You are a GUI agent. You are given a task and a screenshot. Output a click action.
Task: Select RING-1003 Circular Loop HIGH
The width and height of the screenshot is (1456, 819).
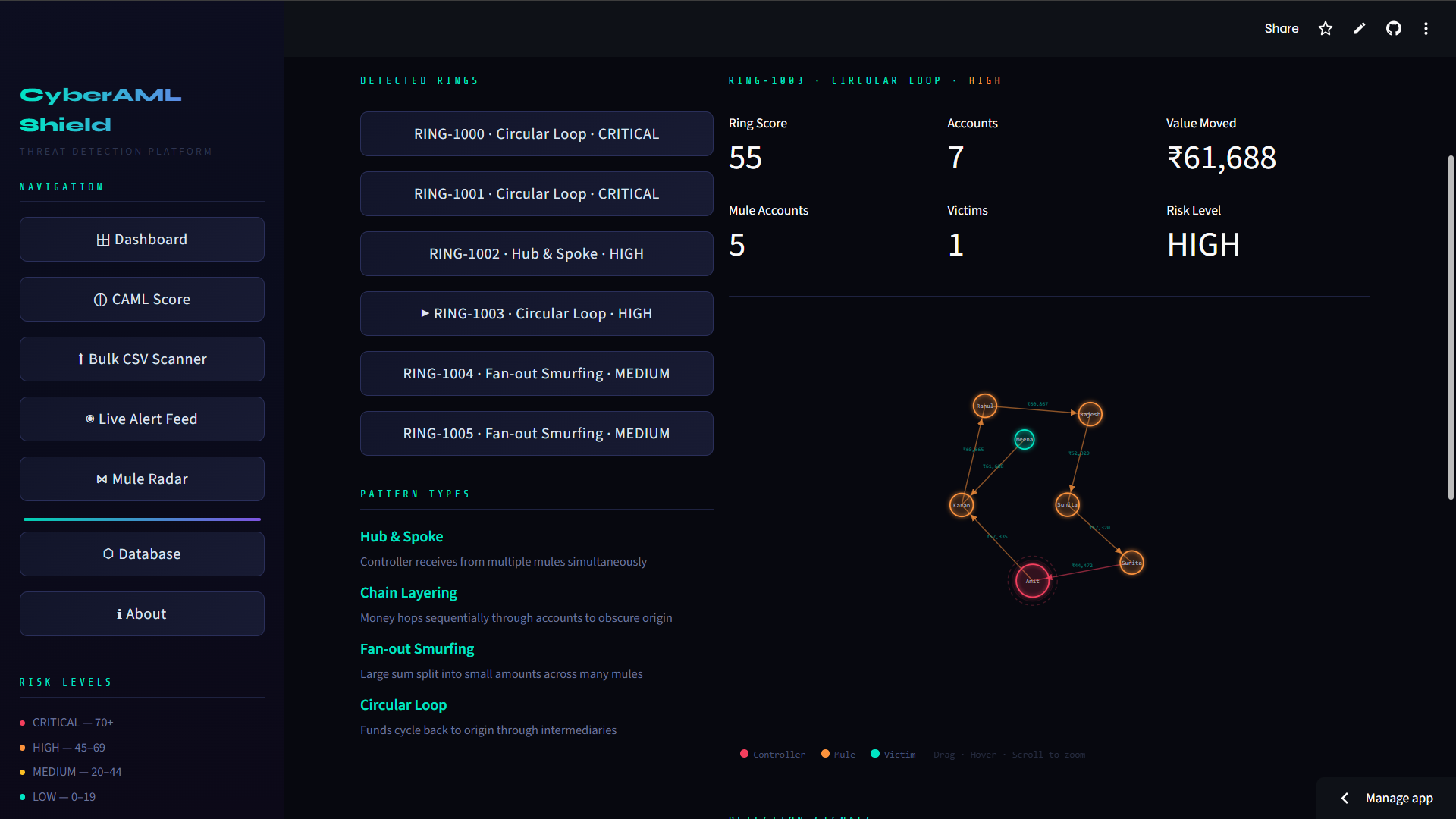click(x=536, y=313)
